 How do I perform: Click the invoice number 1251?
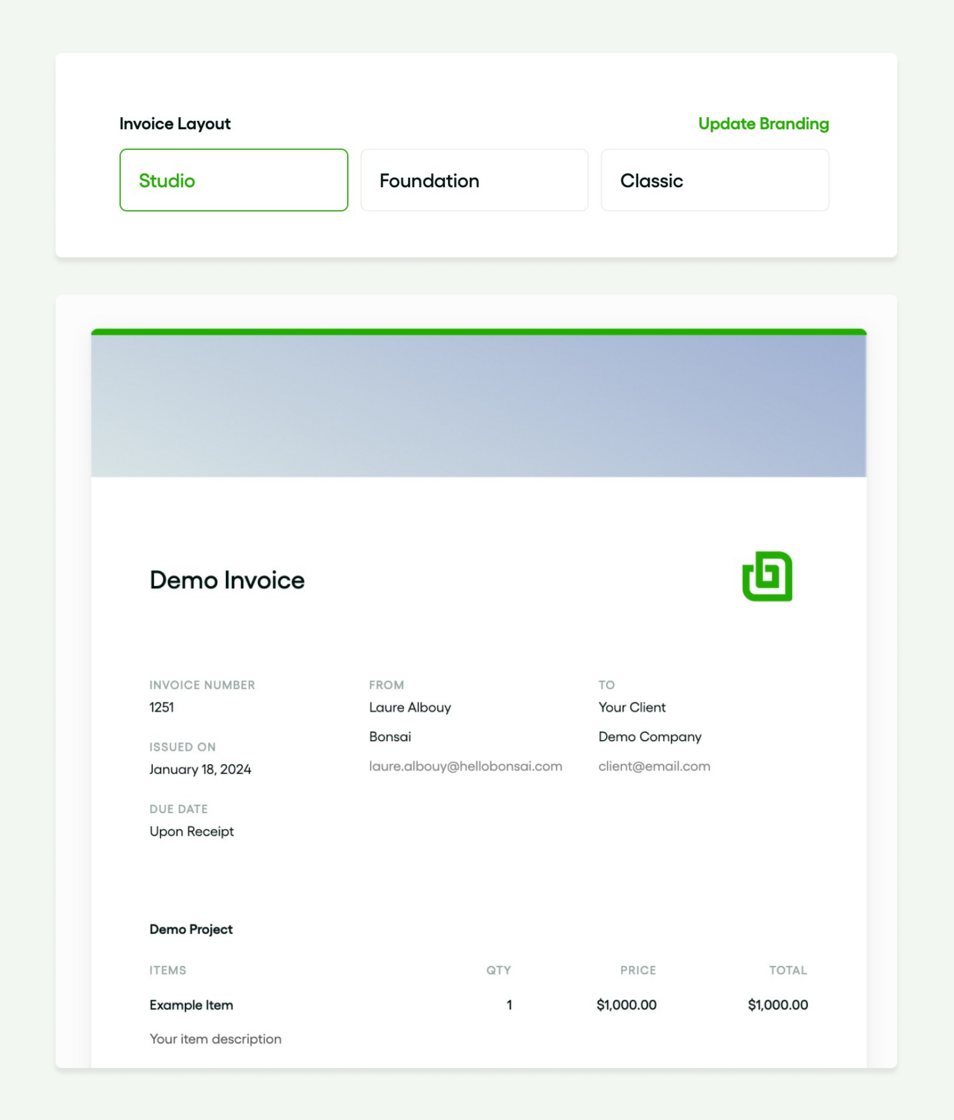pyautogui.click(x=157, y=707)
